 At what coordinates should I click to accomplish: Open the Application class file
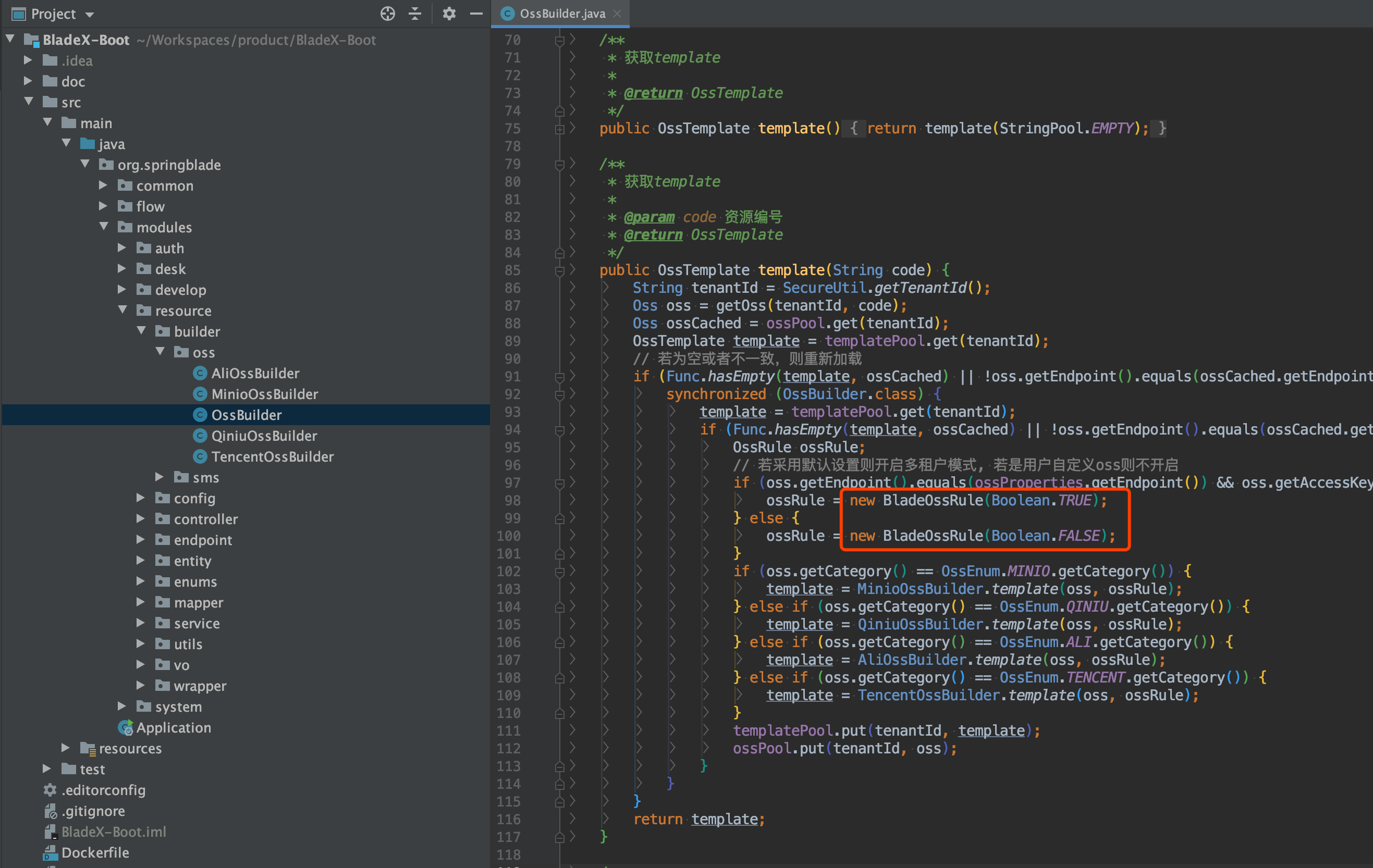[165, 728]
